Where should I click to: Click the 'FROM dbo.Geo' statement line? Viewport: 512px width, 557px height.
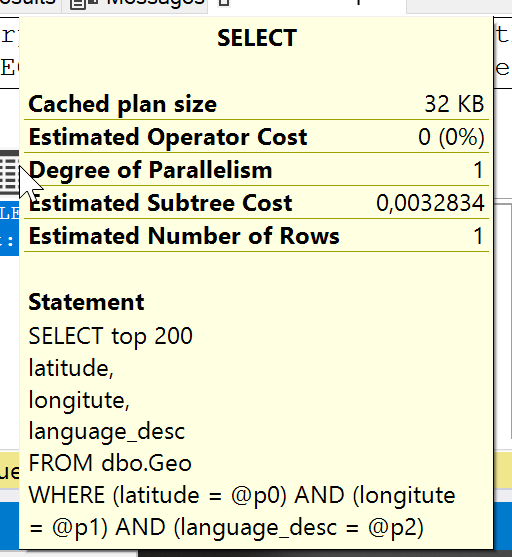110,463
